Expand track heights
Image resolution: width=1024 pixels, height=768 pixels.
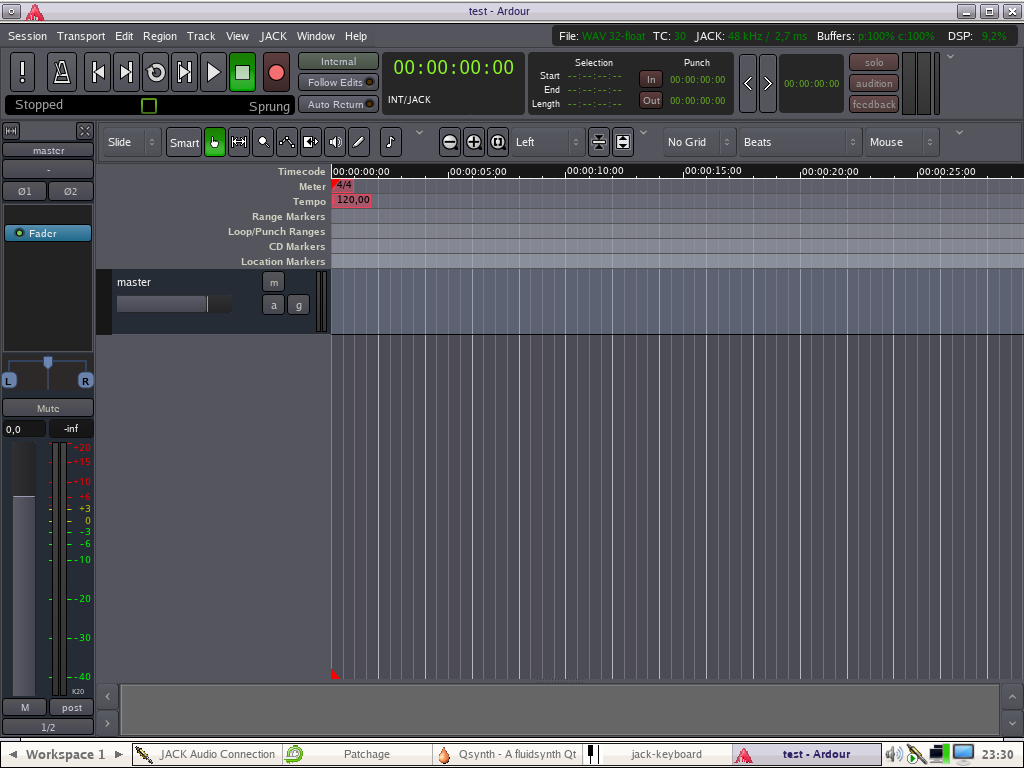tap(623, 142)
